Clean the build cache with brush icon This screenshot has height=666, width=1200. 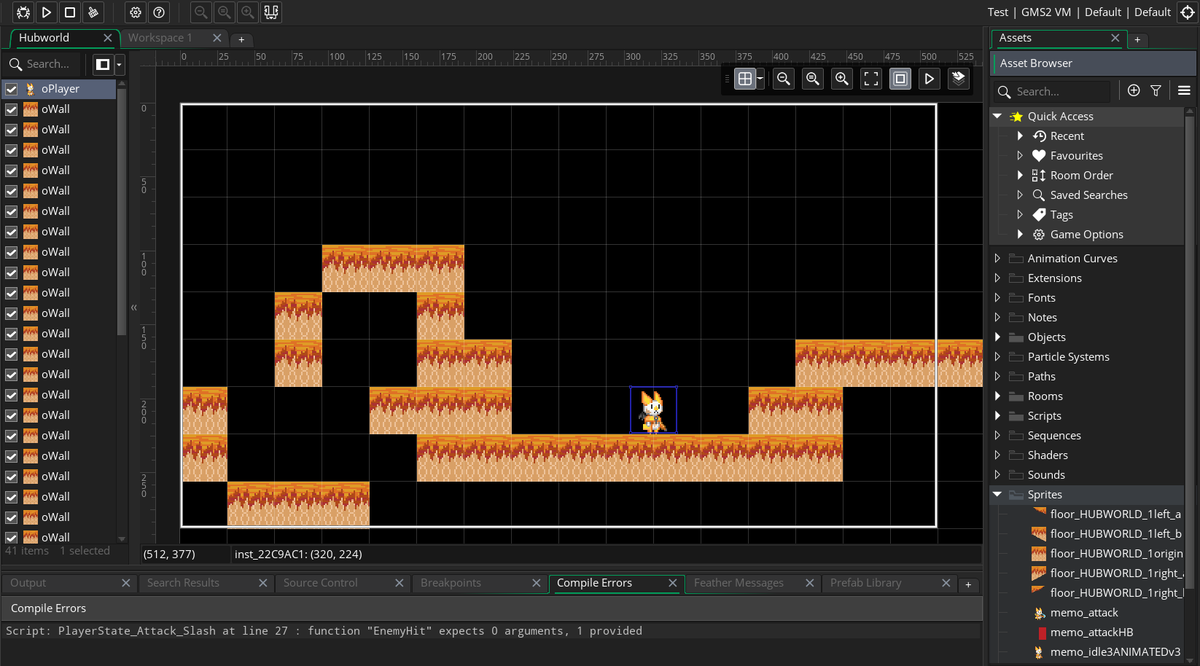point(94,12)
